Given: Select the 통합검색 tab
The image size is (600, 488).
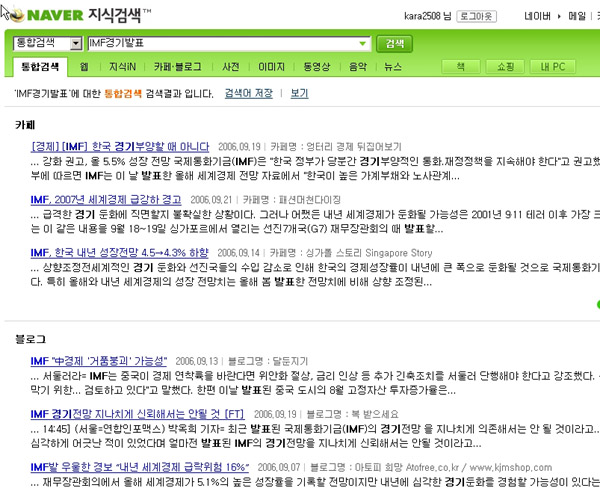Looking at the screenshot, I should pyautogui.click(x=40, y=67).
